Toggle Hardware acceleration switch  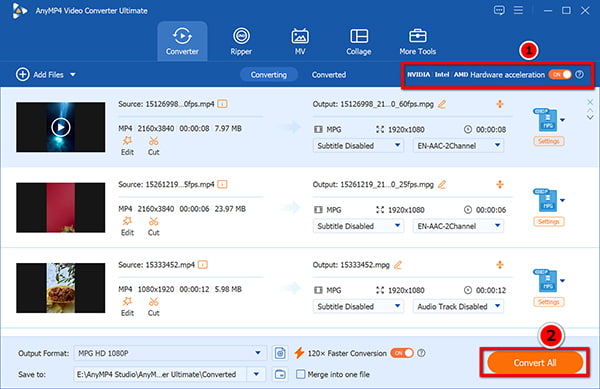point(560,74)
